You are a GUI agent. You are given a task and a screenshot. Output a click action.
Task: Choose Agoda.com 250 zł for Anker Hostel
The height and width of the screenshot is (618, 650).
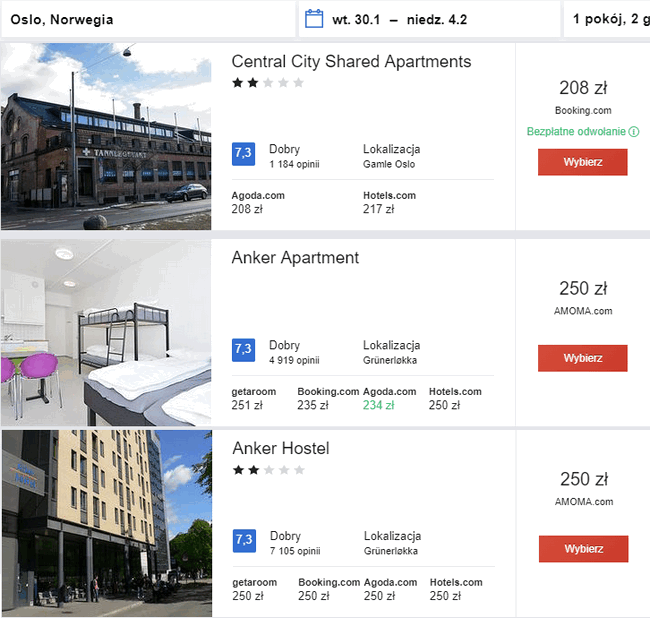[x=390, y=589]
